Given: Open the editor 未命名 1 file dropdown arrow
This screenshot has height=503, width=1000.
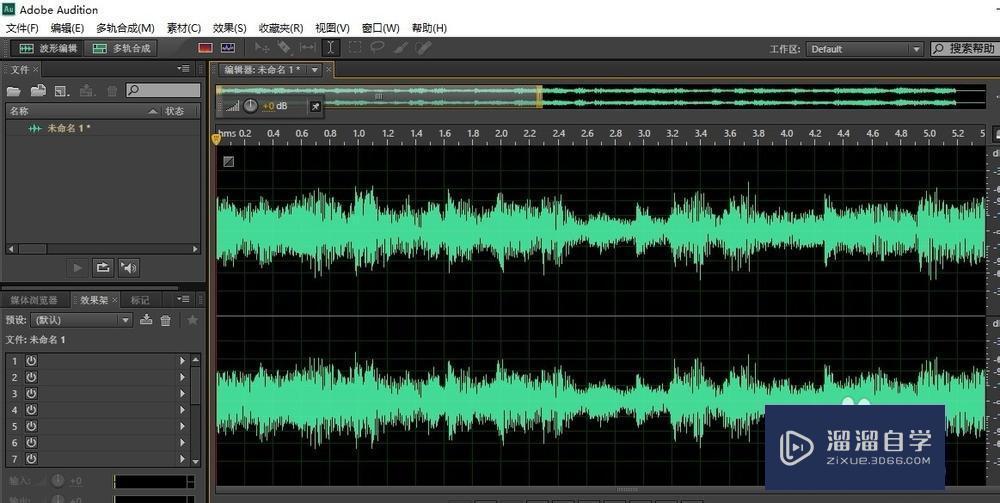Looking at the screenshot, I should tap(314, 70).
